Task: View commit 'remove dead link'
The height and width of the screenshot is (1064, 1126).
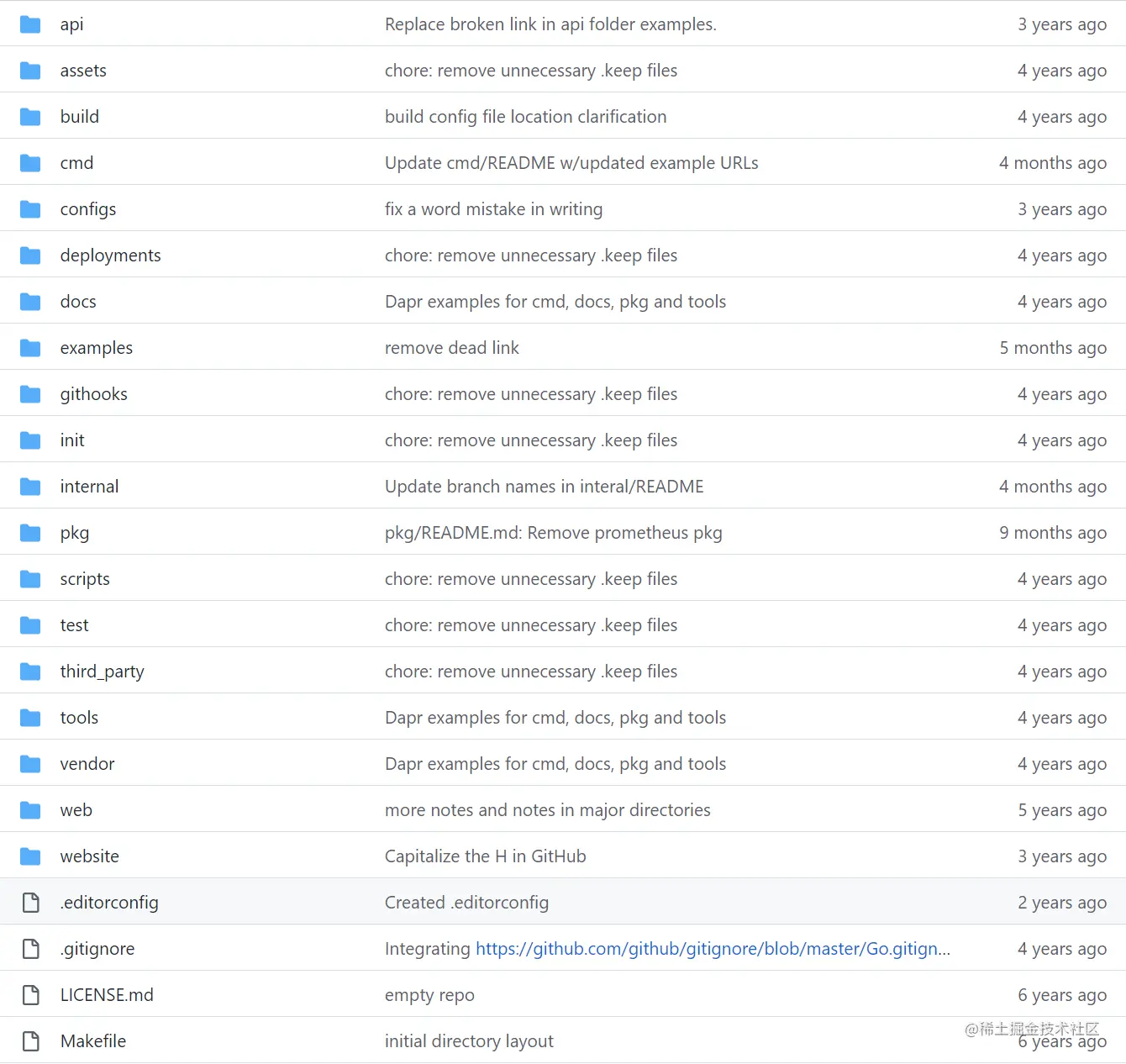Action: click(x=452, y=348)
